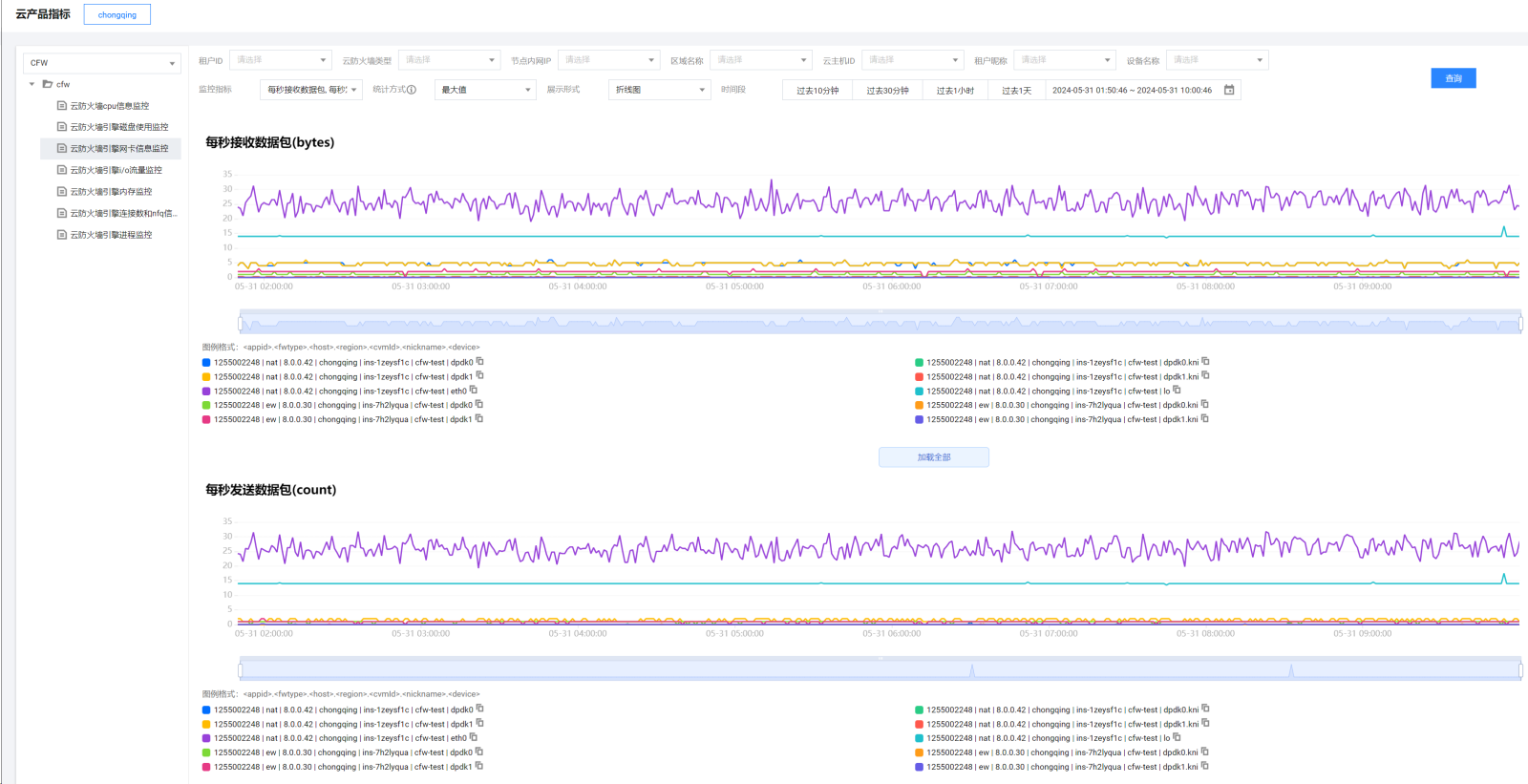Open the calendar icon in date range
Screen dimensions: 1528x784
point(1229,90)
